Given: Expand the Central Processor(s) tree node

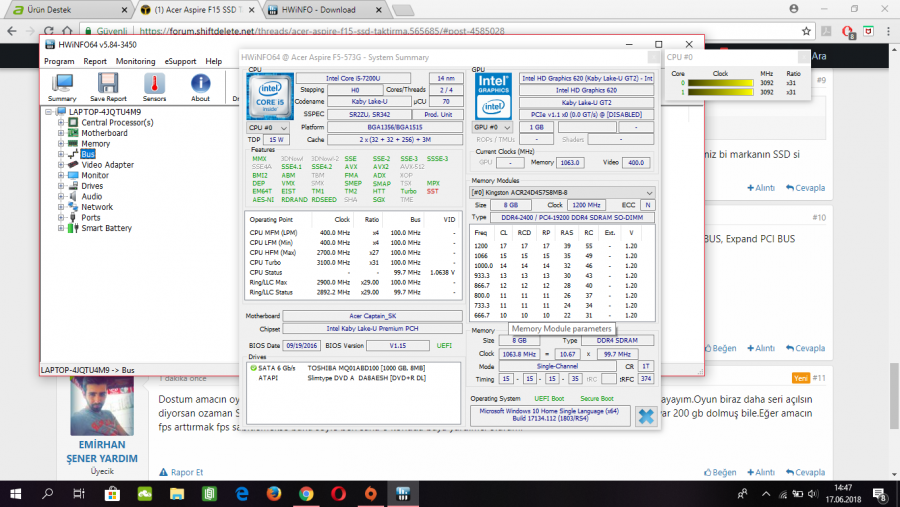Looking at the screenshot, I should [x=61, y=122].
